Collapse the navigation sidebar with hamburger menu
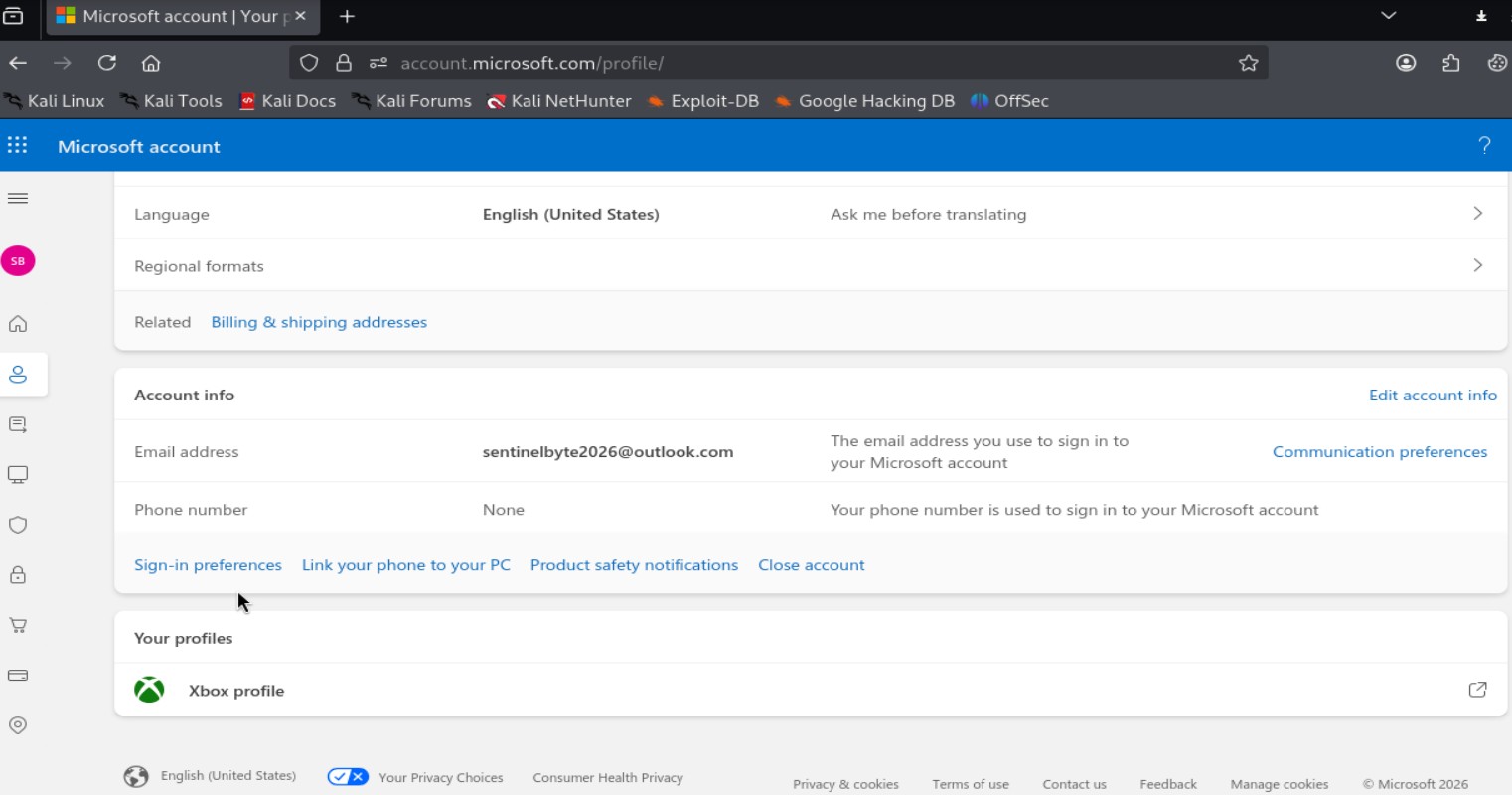Screen dimensions: 1512x795 click(x=17, y=198)
